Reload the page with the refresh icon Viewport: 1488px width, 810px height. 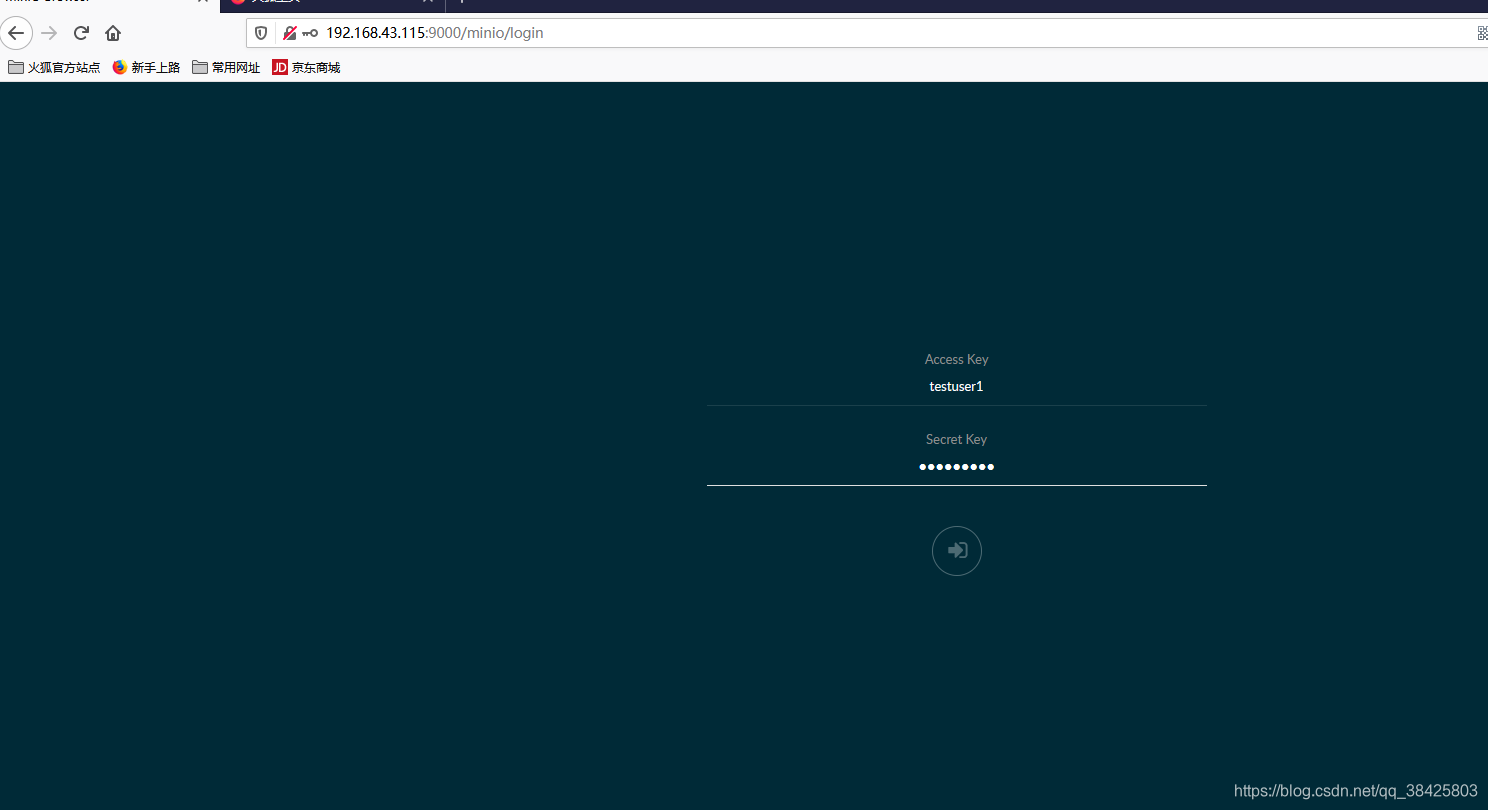pyautogui.click(x=82, y=33)
